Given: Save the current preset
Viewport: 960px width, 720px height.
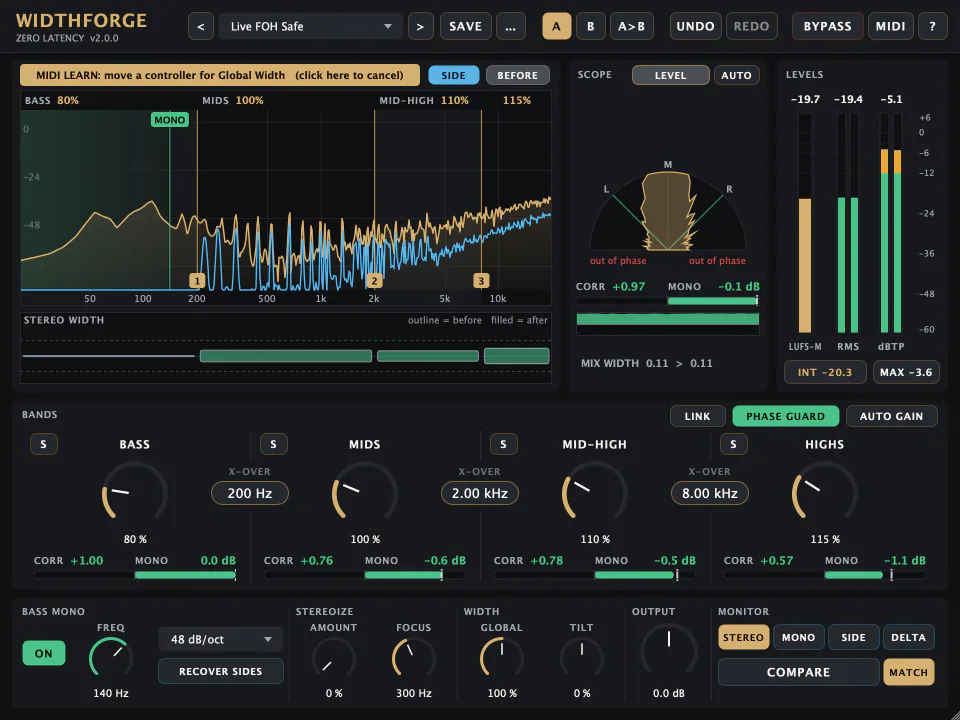Looking at the screenshot, I should (x=465, y=26).
